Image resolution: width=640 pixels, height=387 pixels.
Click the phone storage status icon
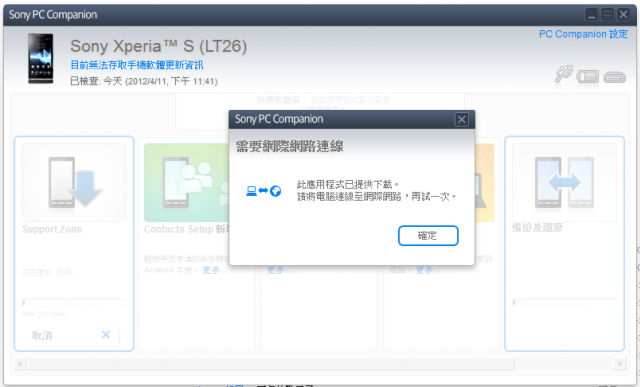[615, 77]
